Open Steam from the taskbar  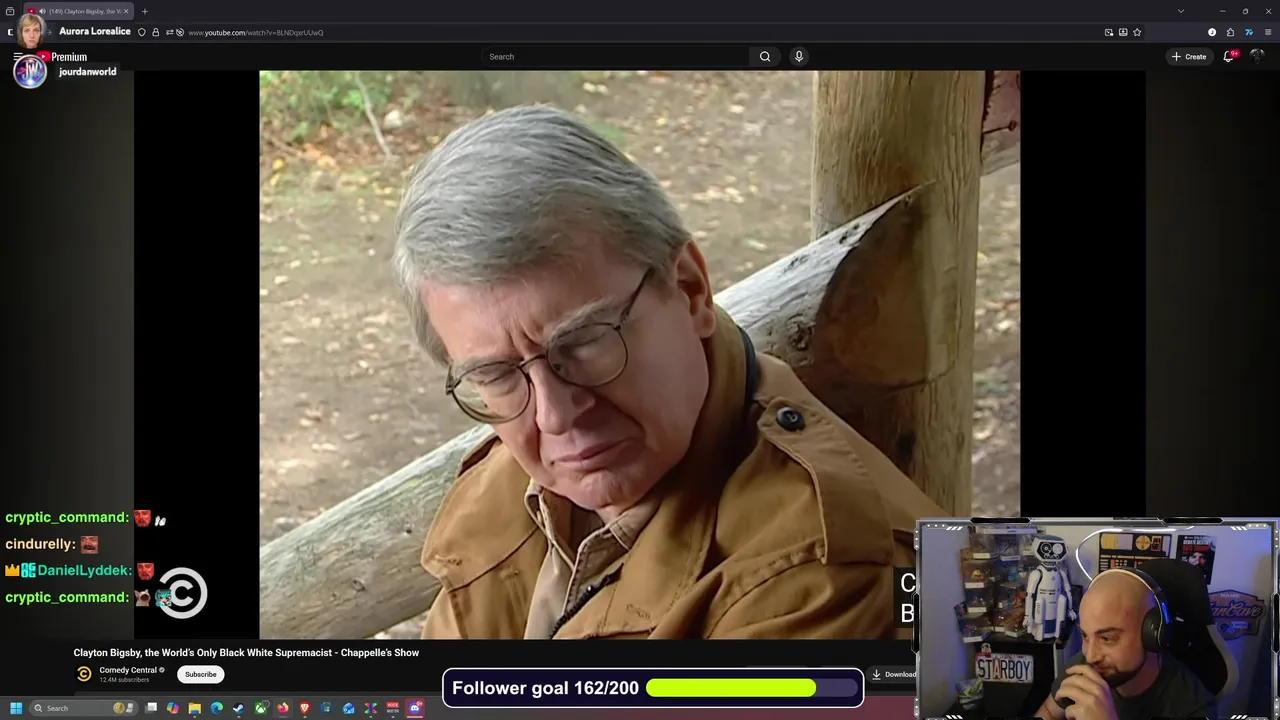238,708
